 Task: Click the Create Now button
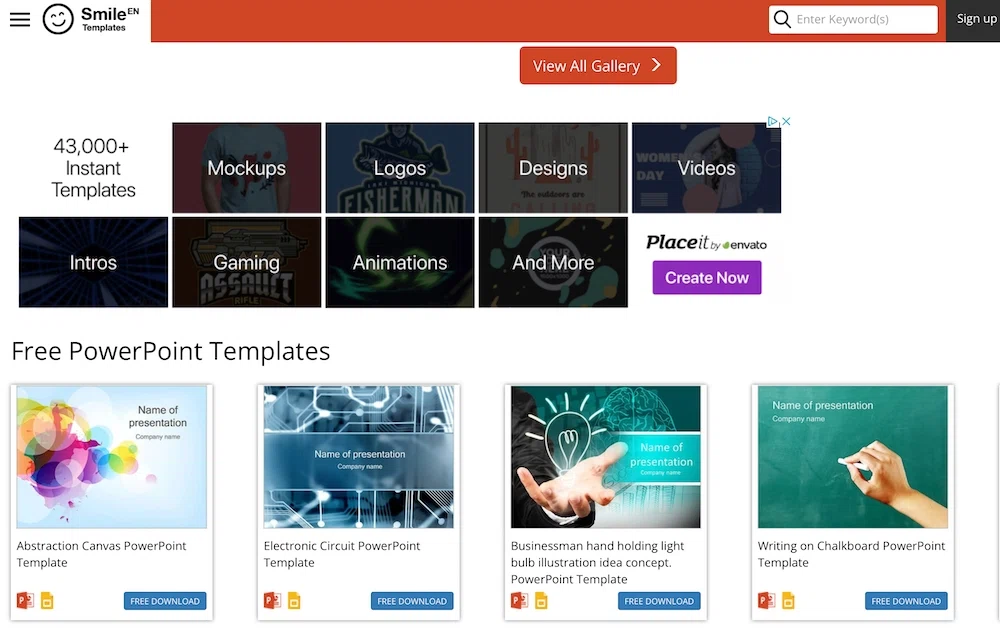706,277
